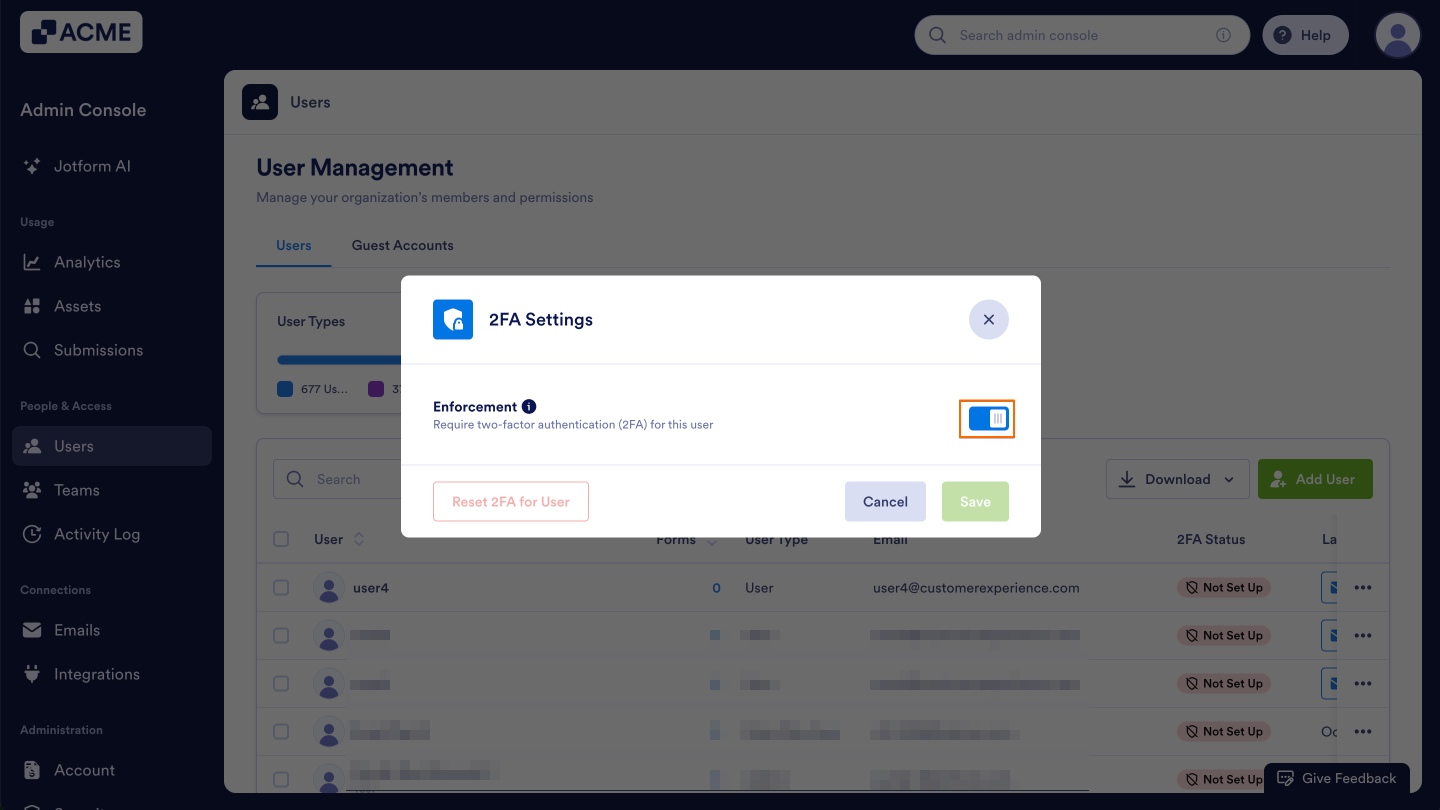Click the Enforcement info icon
1440x810 pixels.
pos(528,405)
